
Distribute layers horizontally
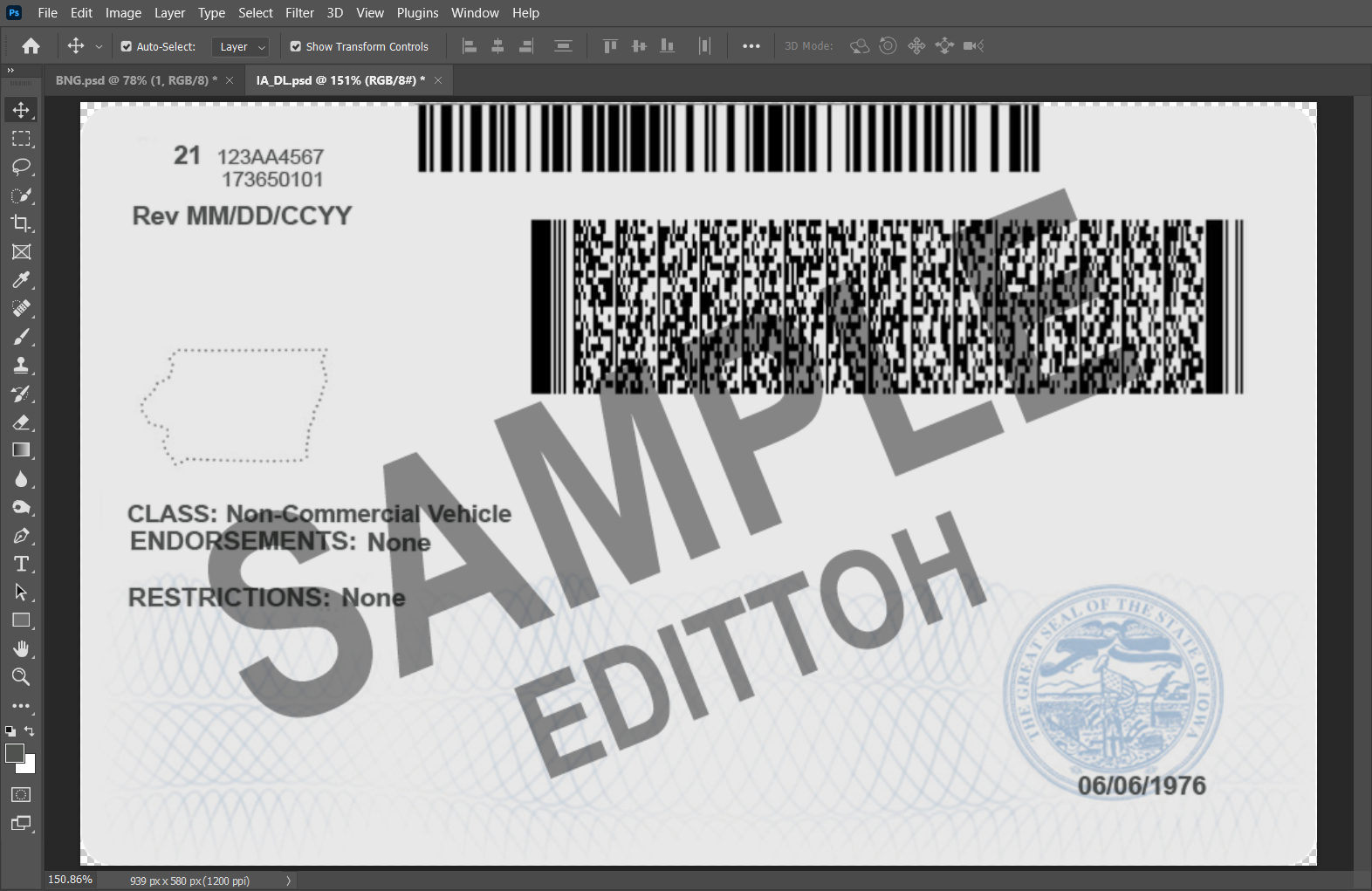point(704,46)
